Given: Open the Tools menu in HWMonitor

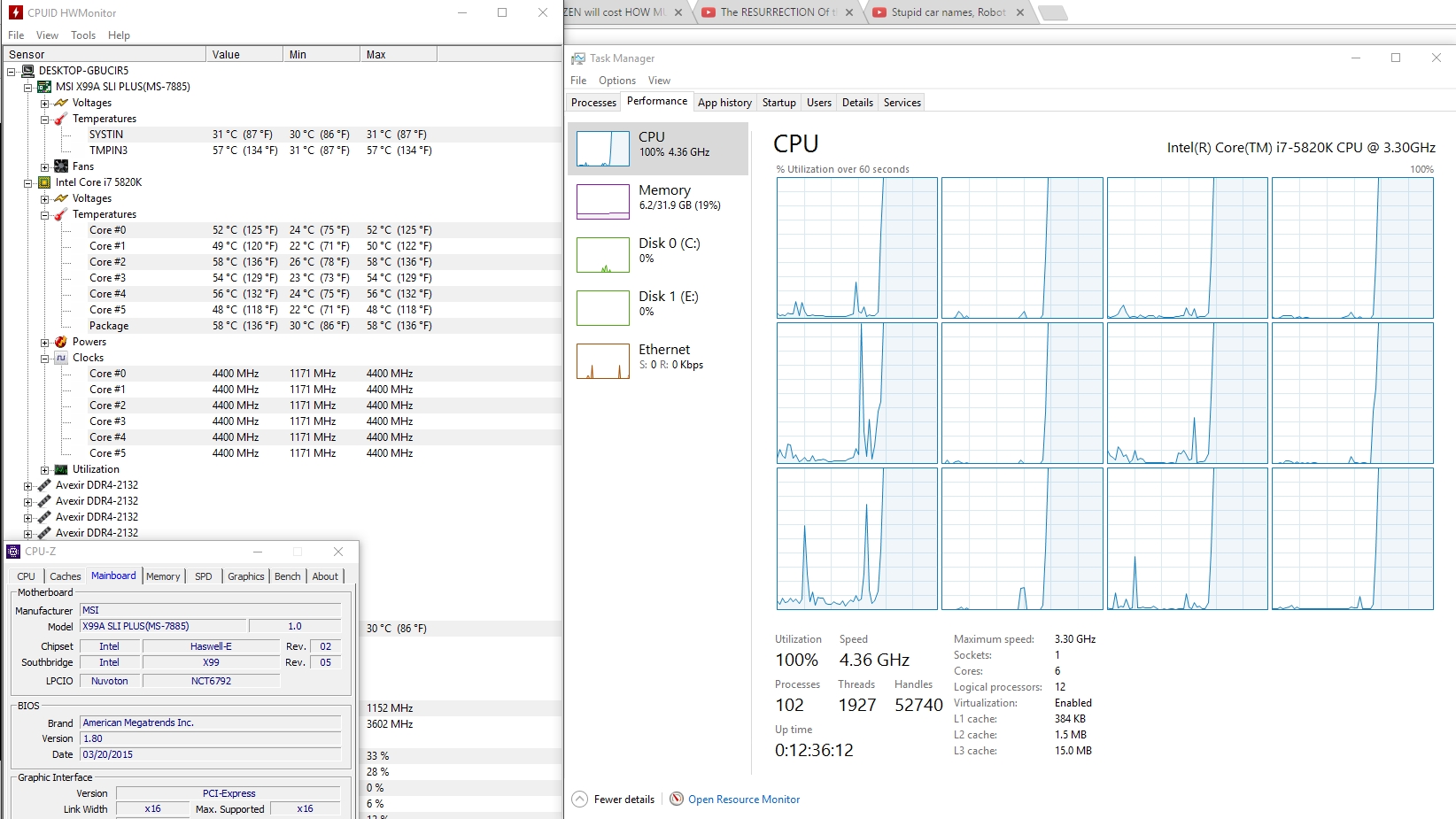Looking at the screenshot, I should pyautogui.click(x=83, y=35).
